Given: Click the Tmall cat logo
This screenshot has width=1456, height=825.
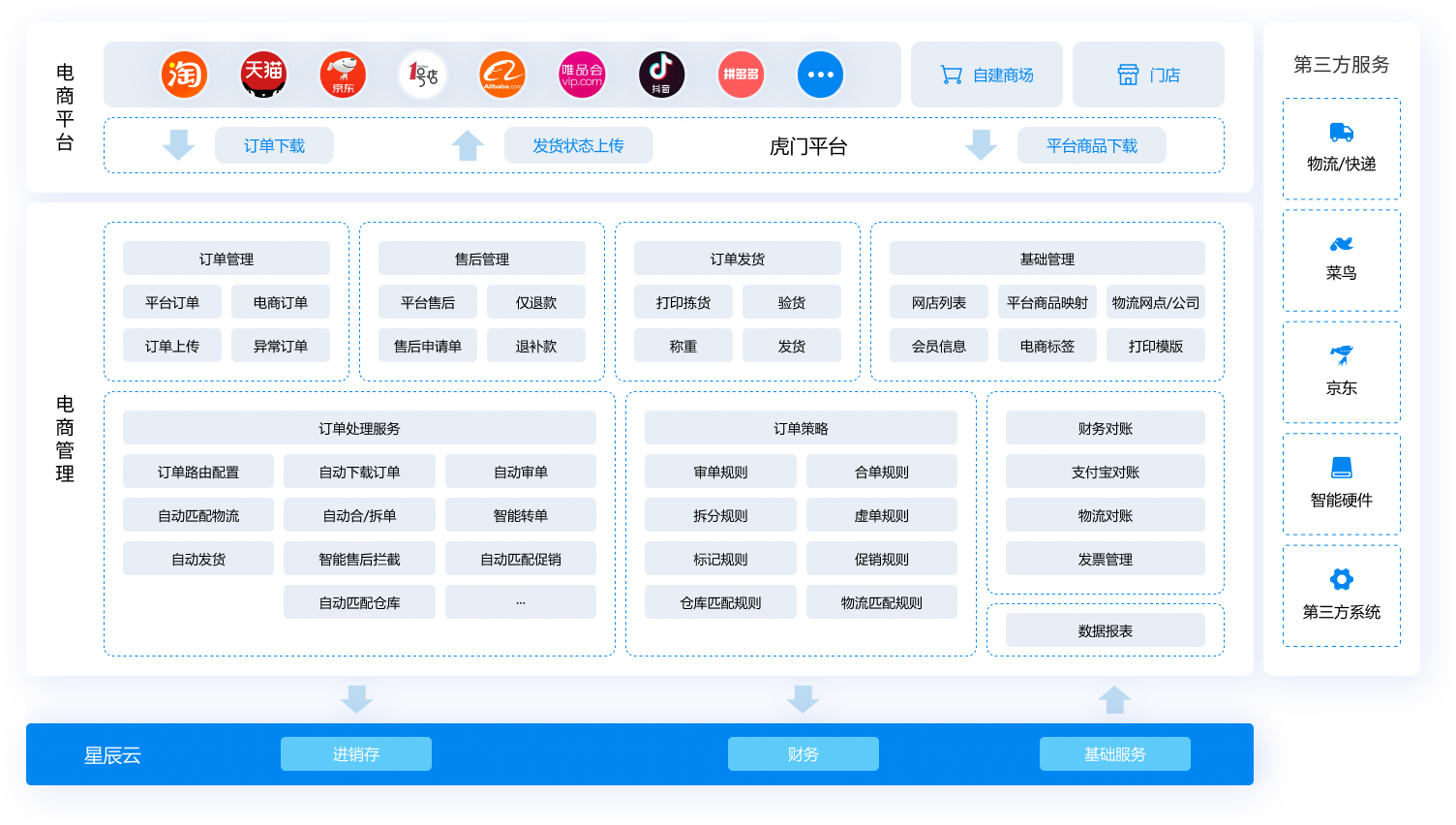Looking at the screenshot, I should [x=263, y=74].
